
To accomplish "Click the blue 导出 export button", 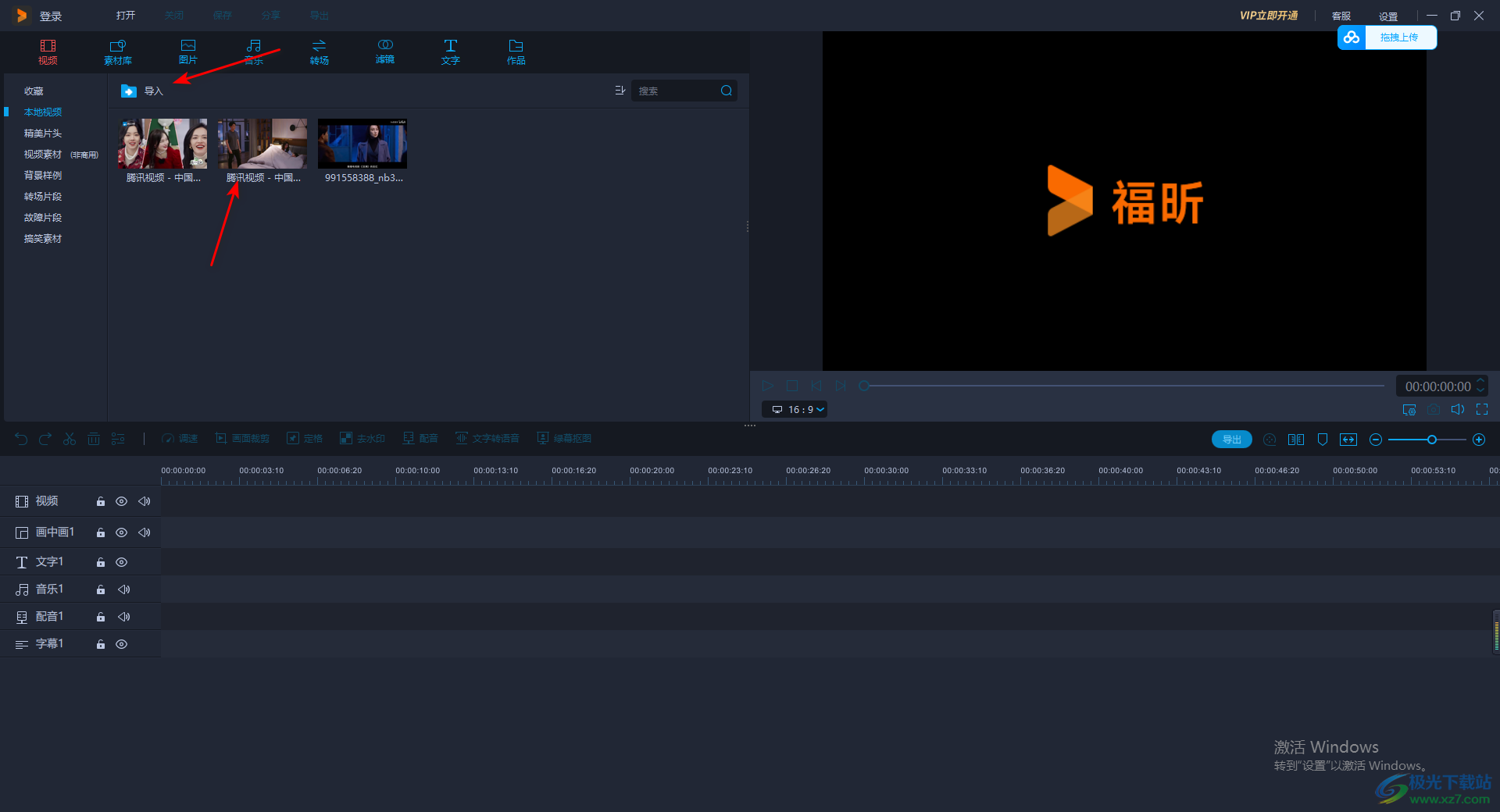I will tap(1232, 440).
